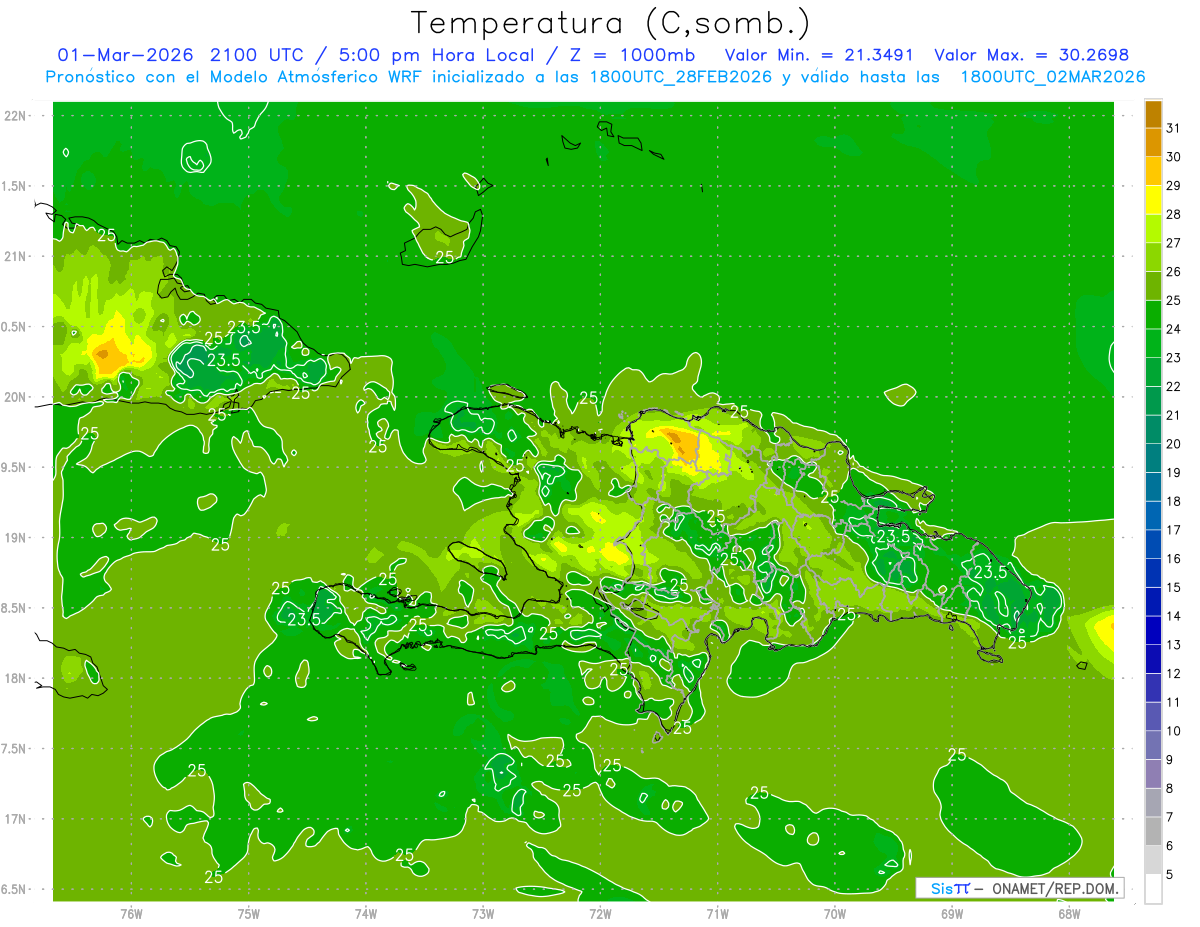
Task: Click the 20N latitude axis label
Action: pos(16,397)
